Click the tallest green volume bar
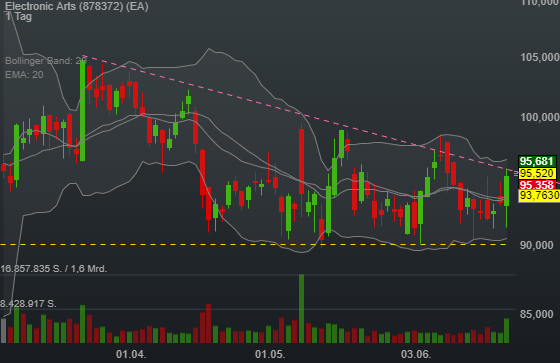 click(x=301, y=309)
